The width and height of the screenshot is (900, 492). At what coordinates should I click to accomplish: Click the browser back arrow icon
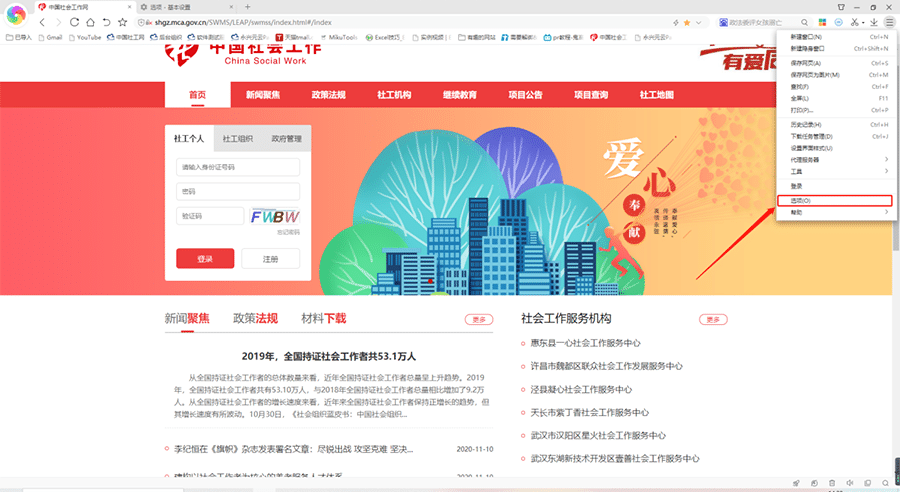pos(42,21)
